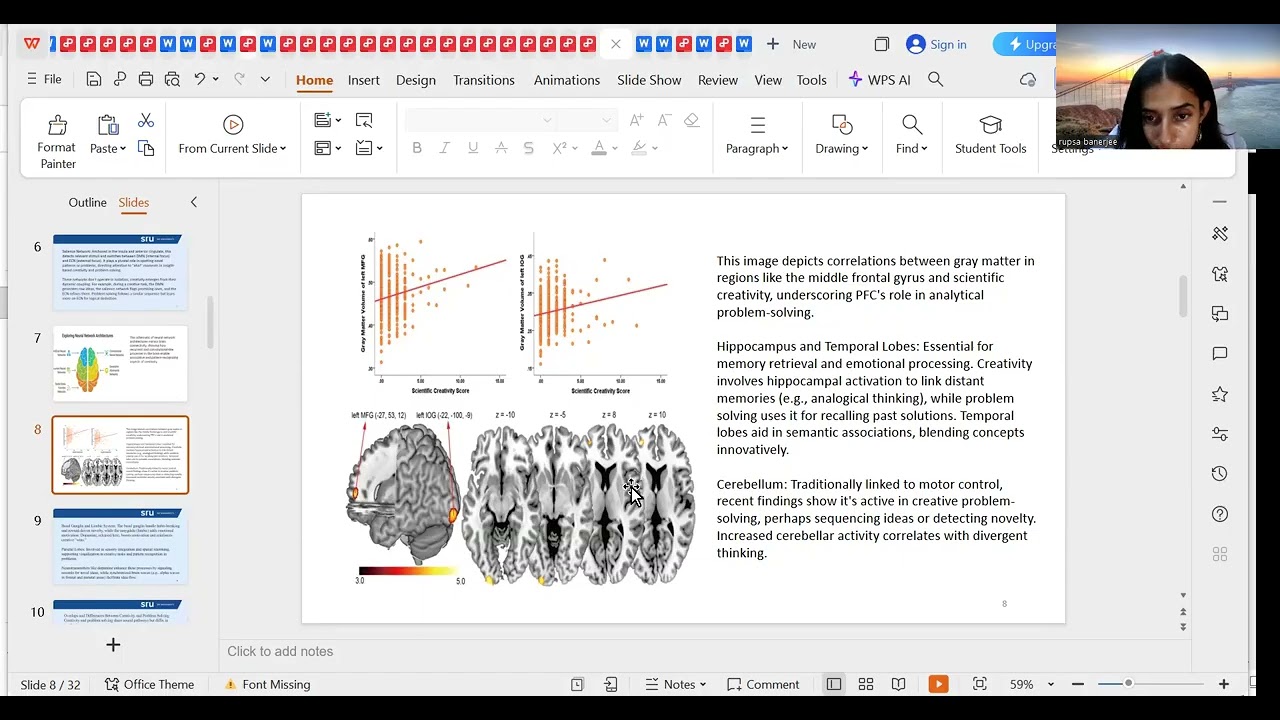Viewport: 1280px width, 720px height.
Task: Open the Slide Show tab
Action: (649, 80)
